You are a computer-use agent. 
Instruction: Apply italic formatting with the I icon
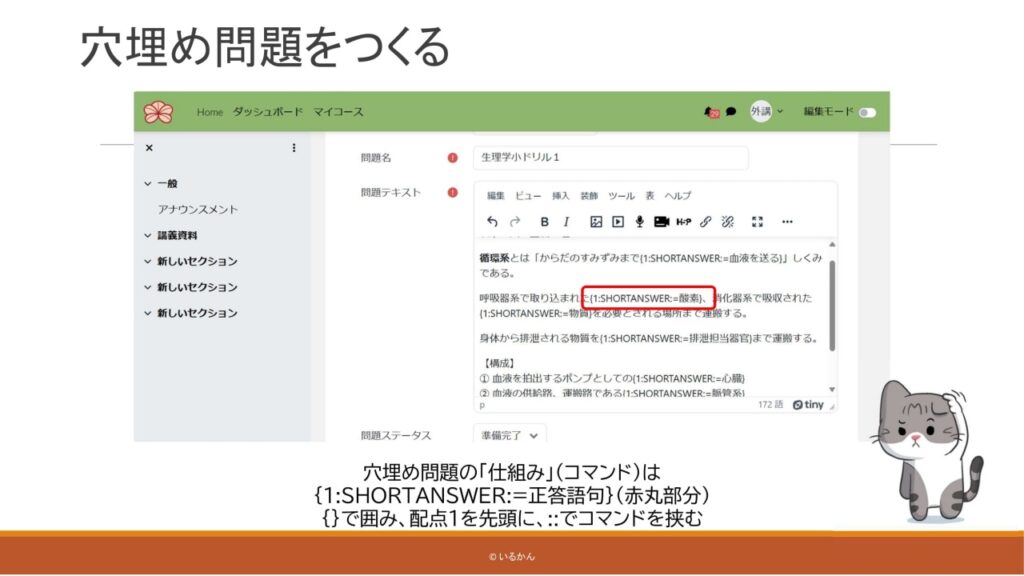pyautogui.click(x=566, y=221)
